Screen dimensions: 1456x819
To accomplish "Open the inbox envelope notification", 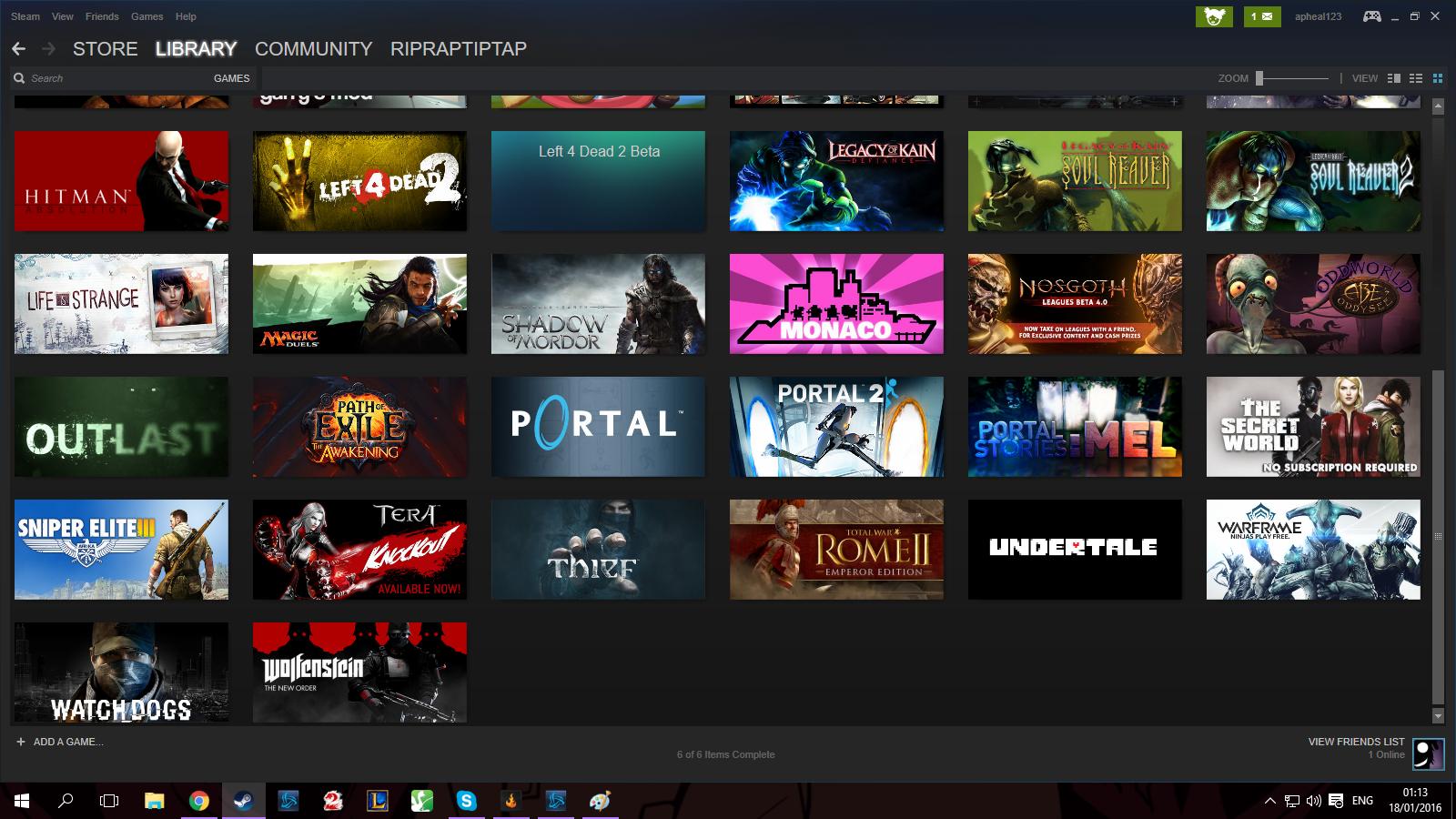I will [x=1262, y=16].
